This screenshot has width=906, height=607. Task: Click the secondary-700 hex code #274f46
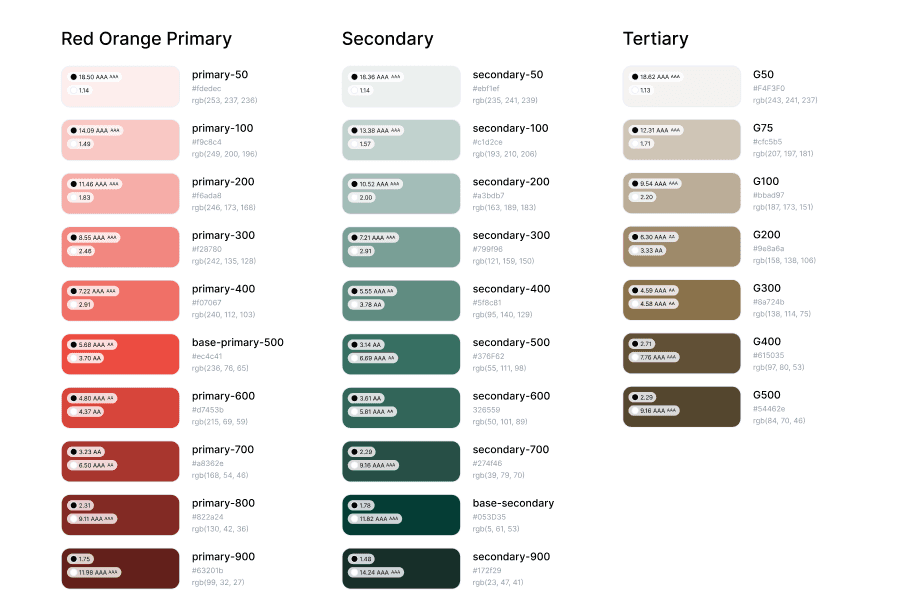[488, 463]
